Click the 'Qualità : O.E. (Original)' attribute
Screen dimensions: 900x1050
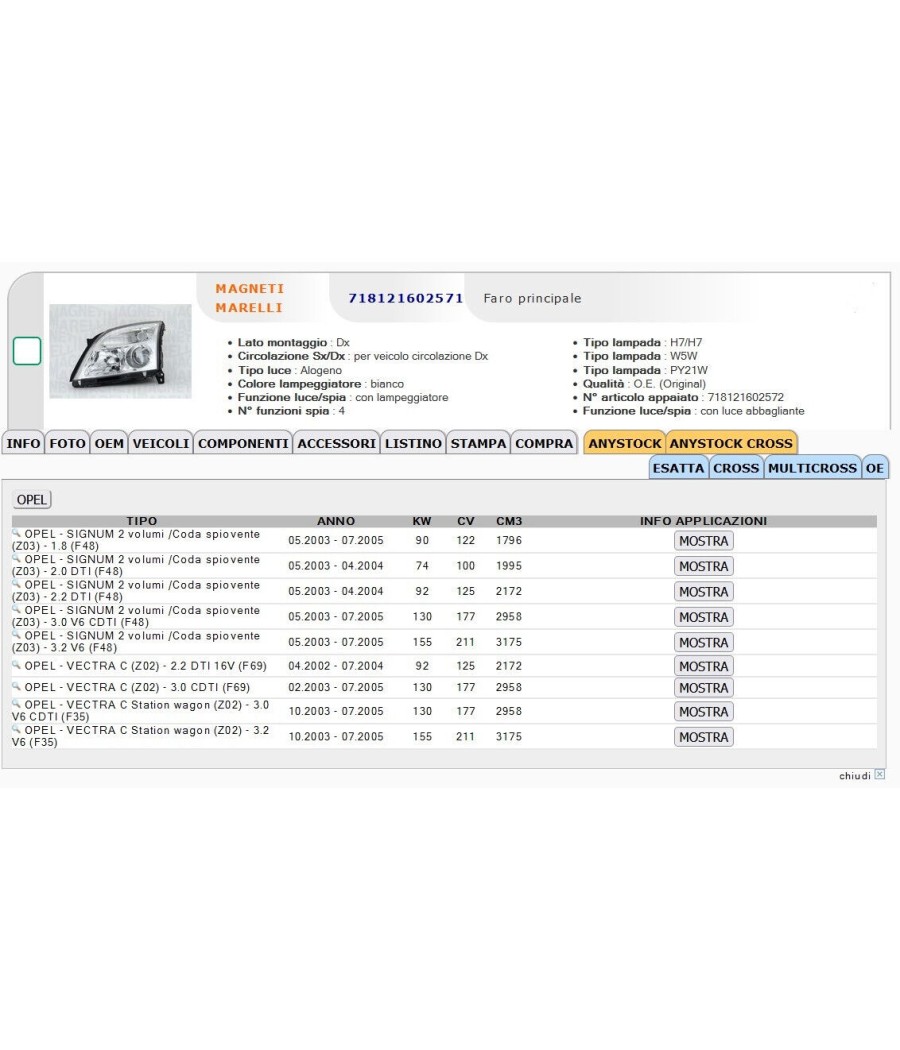point(644,384)
